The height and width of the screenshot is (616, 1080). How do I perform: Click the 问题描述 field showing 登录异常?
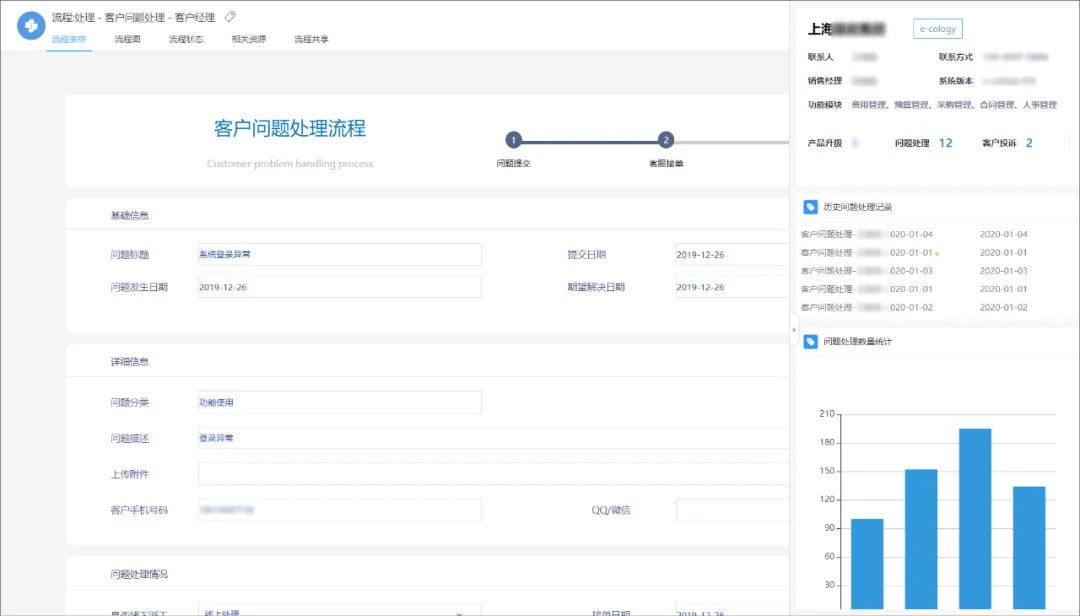point(493,438)
